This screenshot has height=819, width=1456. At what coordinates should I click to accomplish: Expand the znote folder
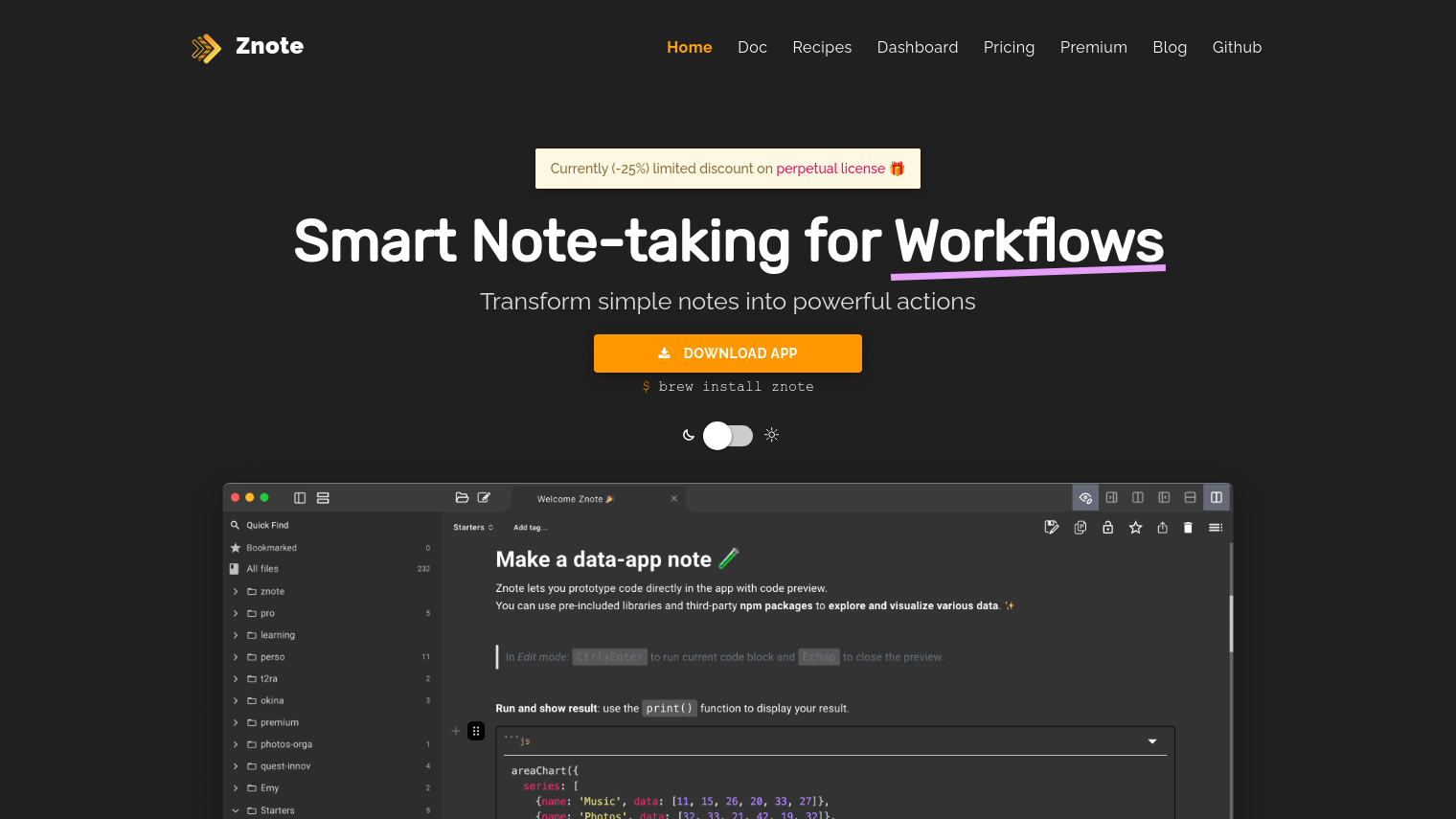click(236, 592)
